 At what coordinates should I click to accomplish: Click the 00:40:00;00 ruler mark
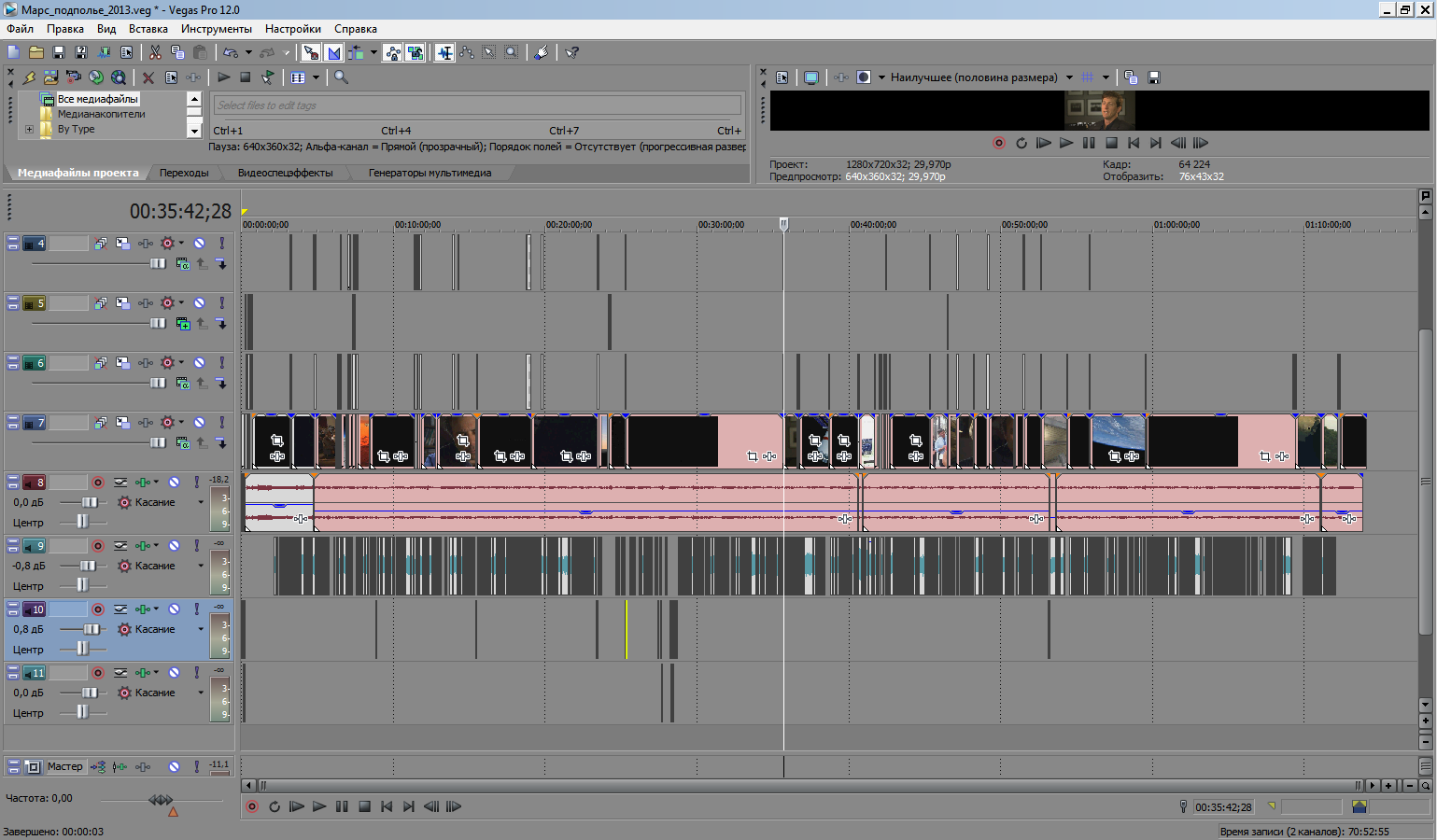click(873, 225)
